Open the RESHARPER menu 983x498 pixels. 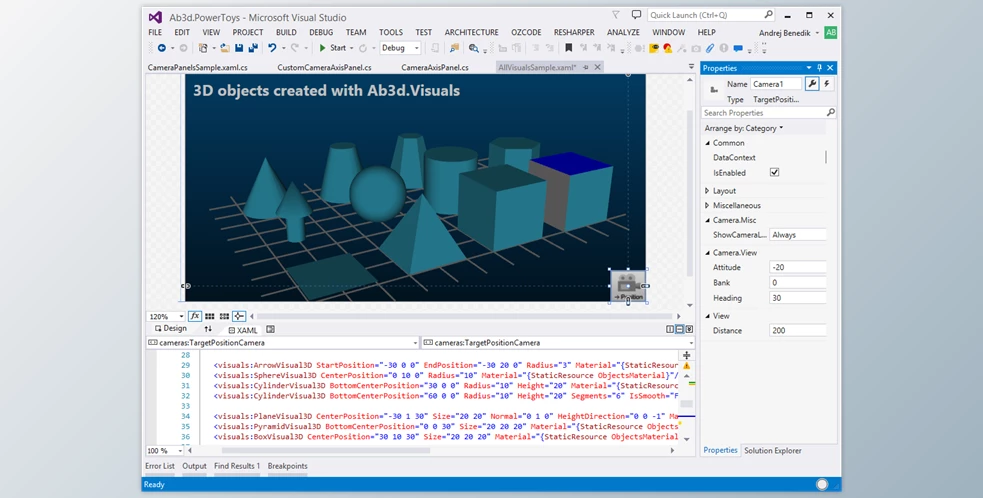point(574,32)
